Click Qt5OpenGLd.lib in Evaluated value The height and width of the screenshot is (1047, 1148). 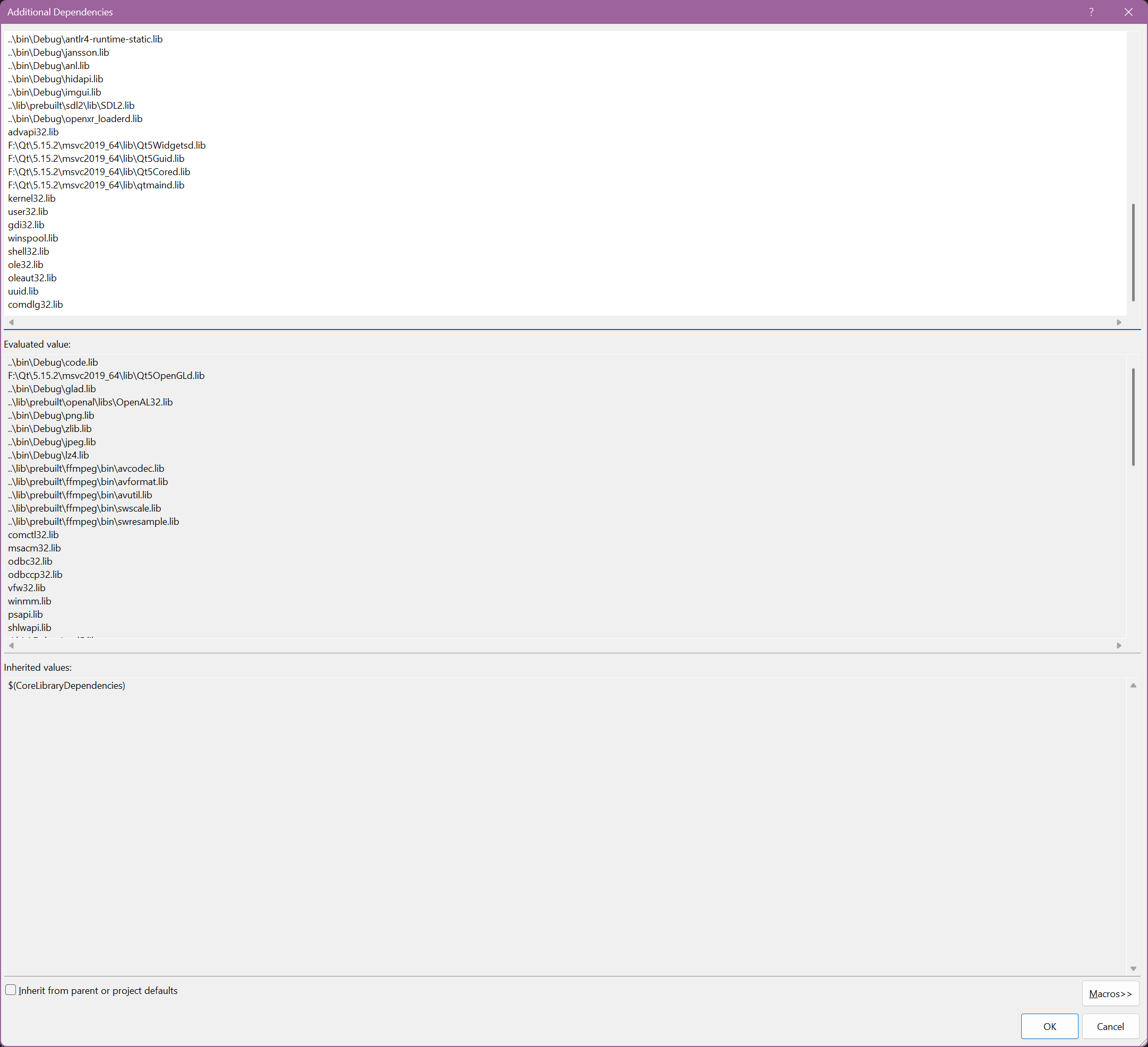(107, 375)
